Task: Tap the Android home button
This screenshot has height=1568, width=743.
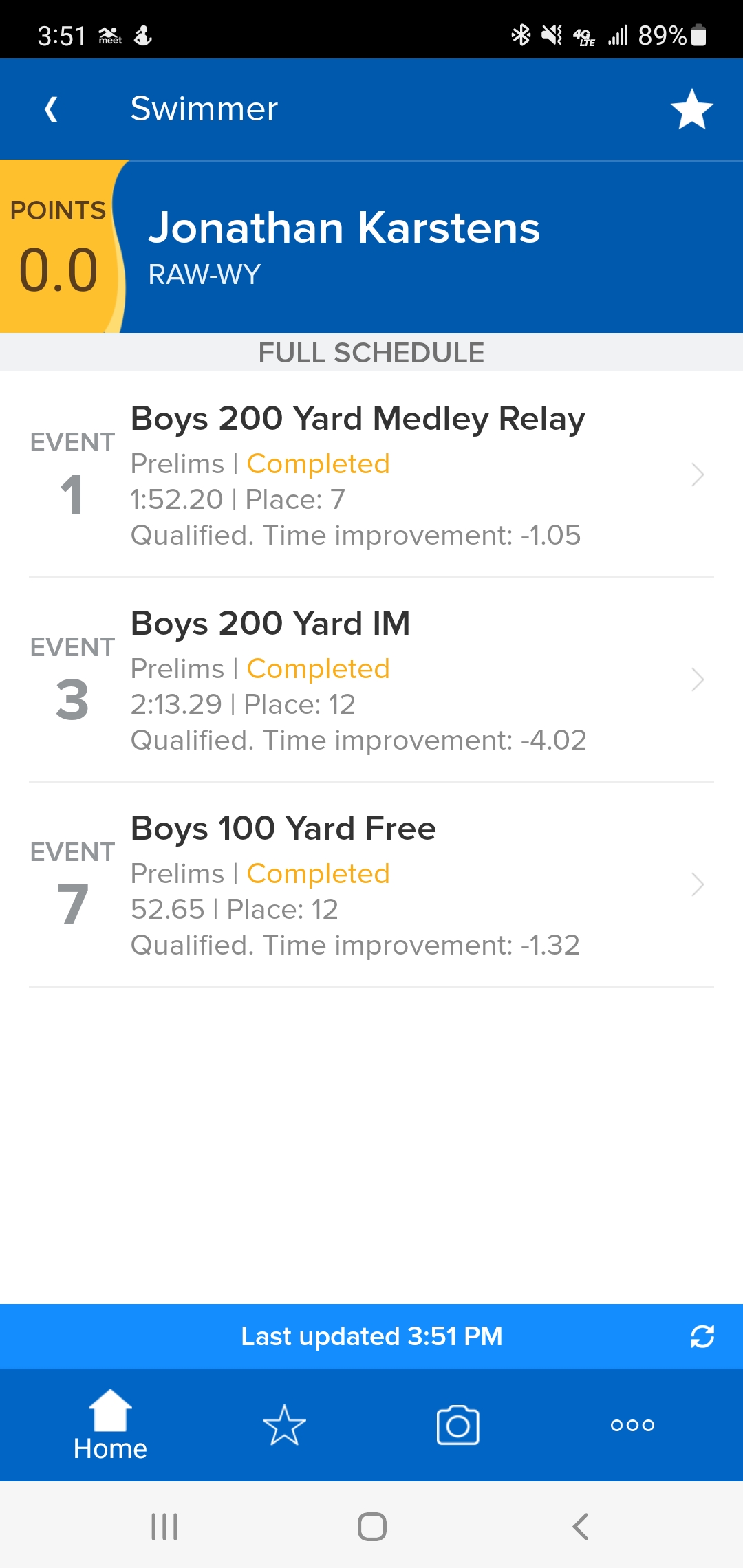Action: pyautogui.click(x=372, y=1527)
